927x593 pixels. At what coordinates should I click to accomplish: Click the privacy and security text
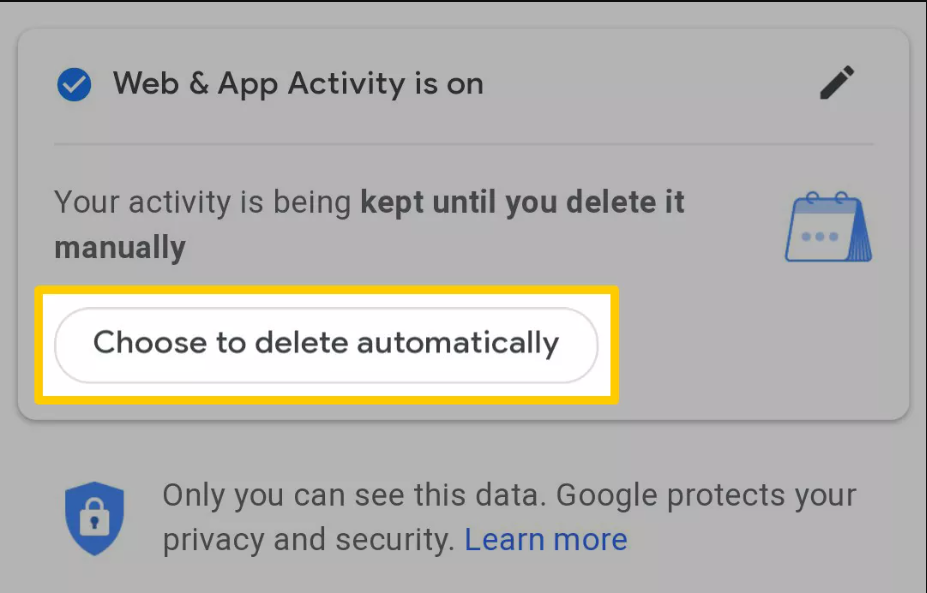pos(309,540)
